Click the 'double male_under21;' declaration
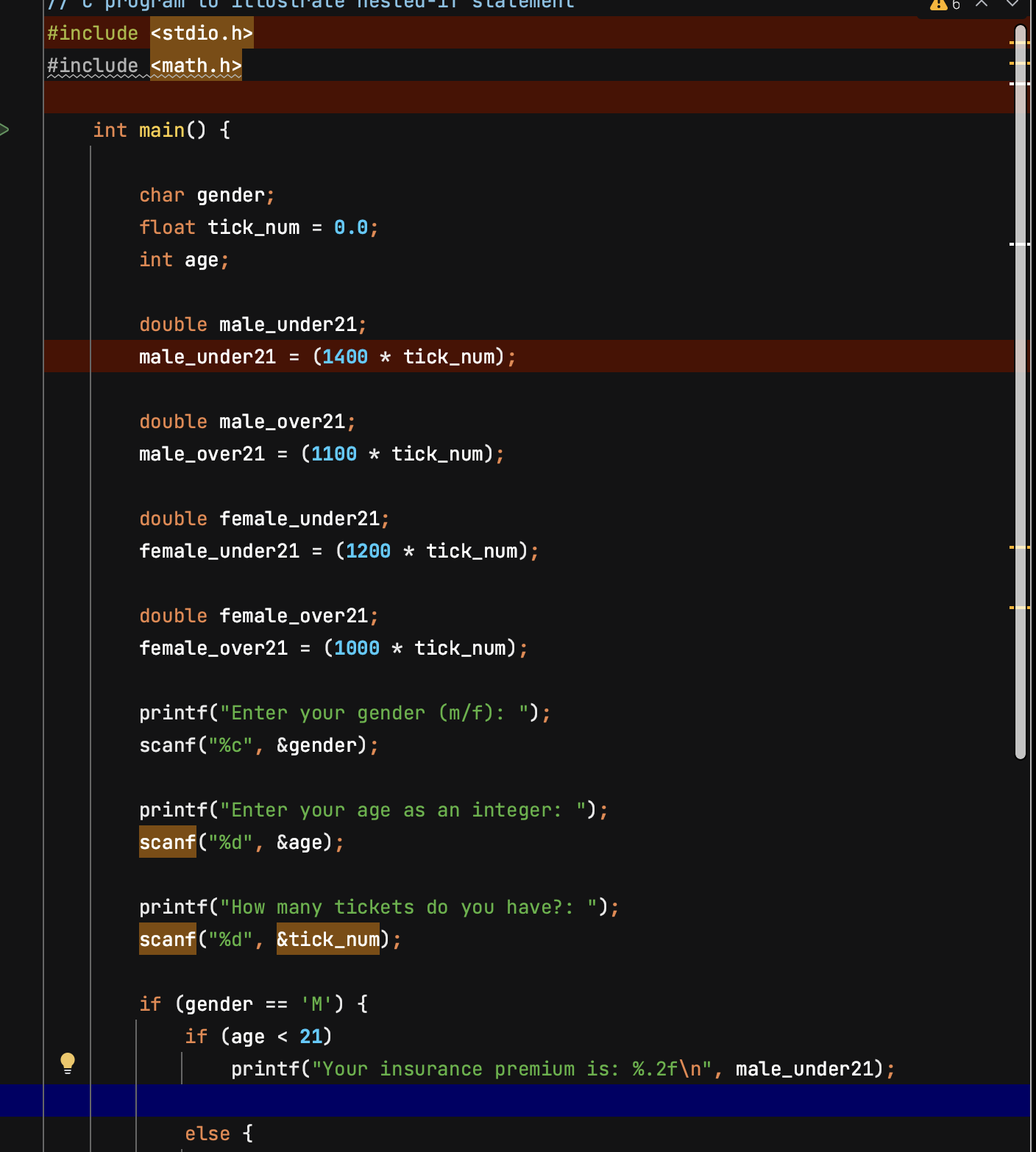Viewport: 1036px width, 1152px height. 253,324
